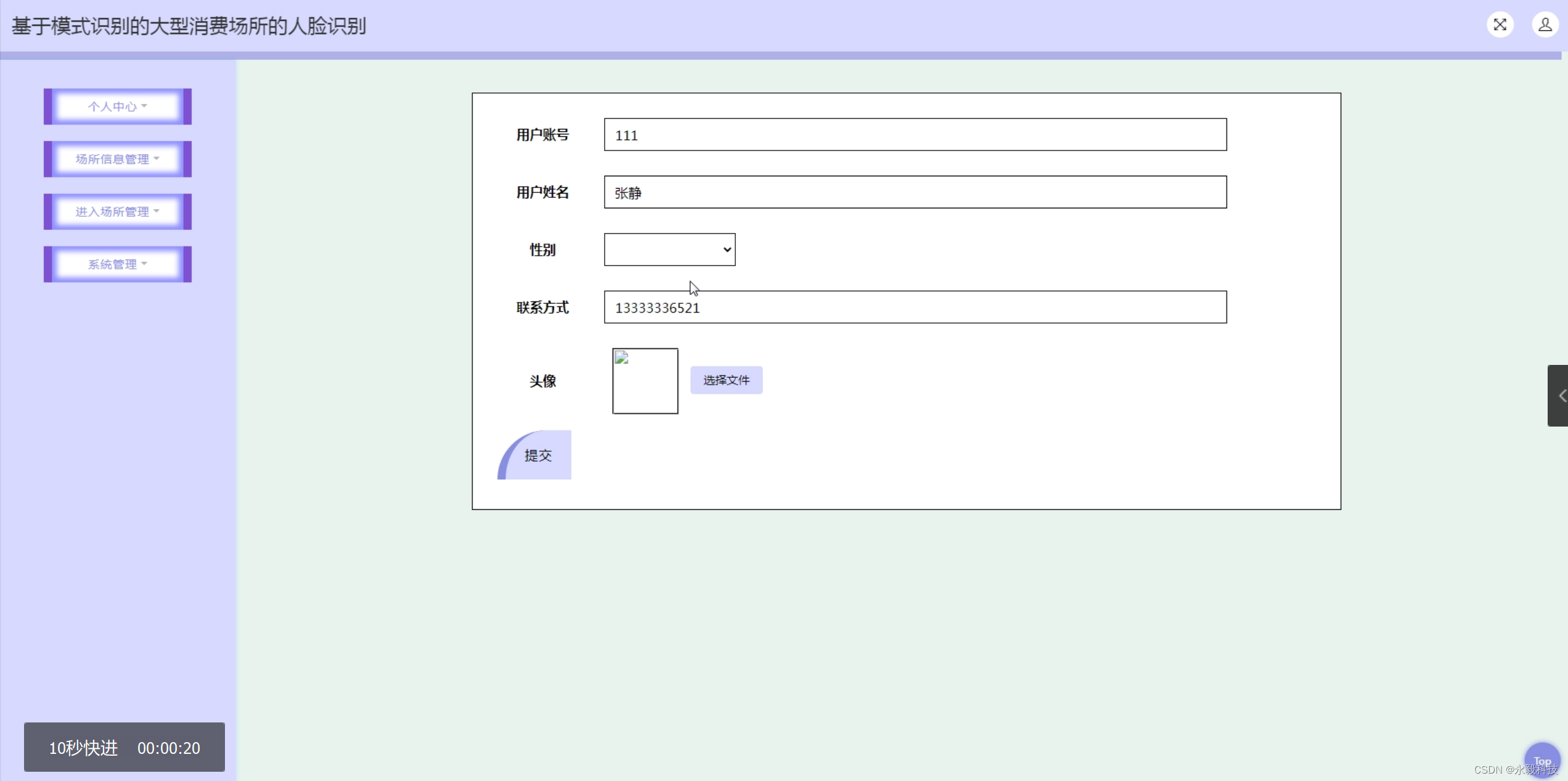Click the left chevron side panel handle
This screenshot has width=1568, height=781.
(1558, 396)
